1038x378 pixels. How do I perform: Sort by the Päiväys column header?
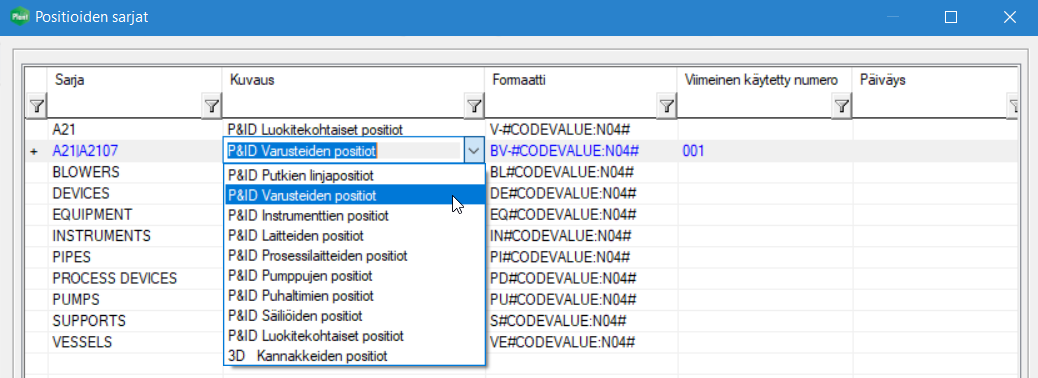point(935,80)
